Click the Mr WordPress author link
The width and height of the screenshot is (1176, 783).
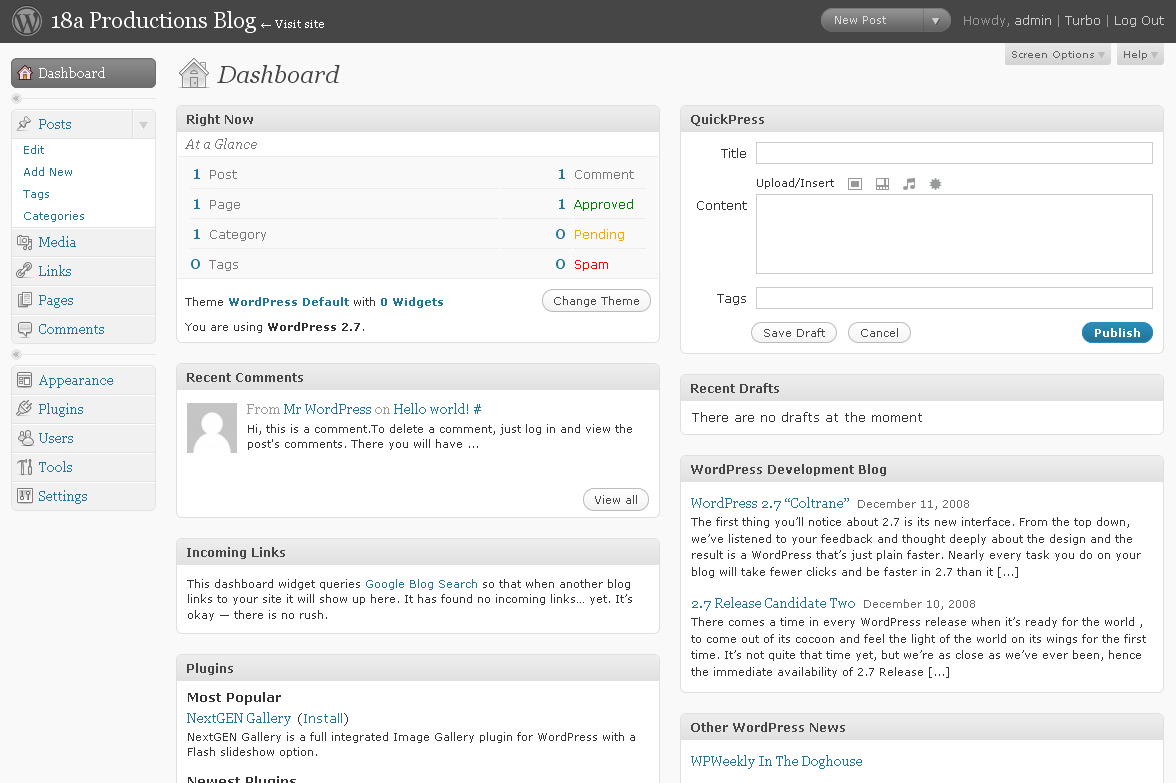point(327,410)
